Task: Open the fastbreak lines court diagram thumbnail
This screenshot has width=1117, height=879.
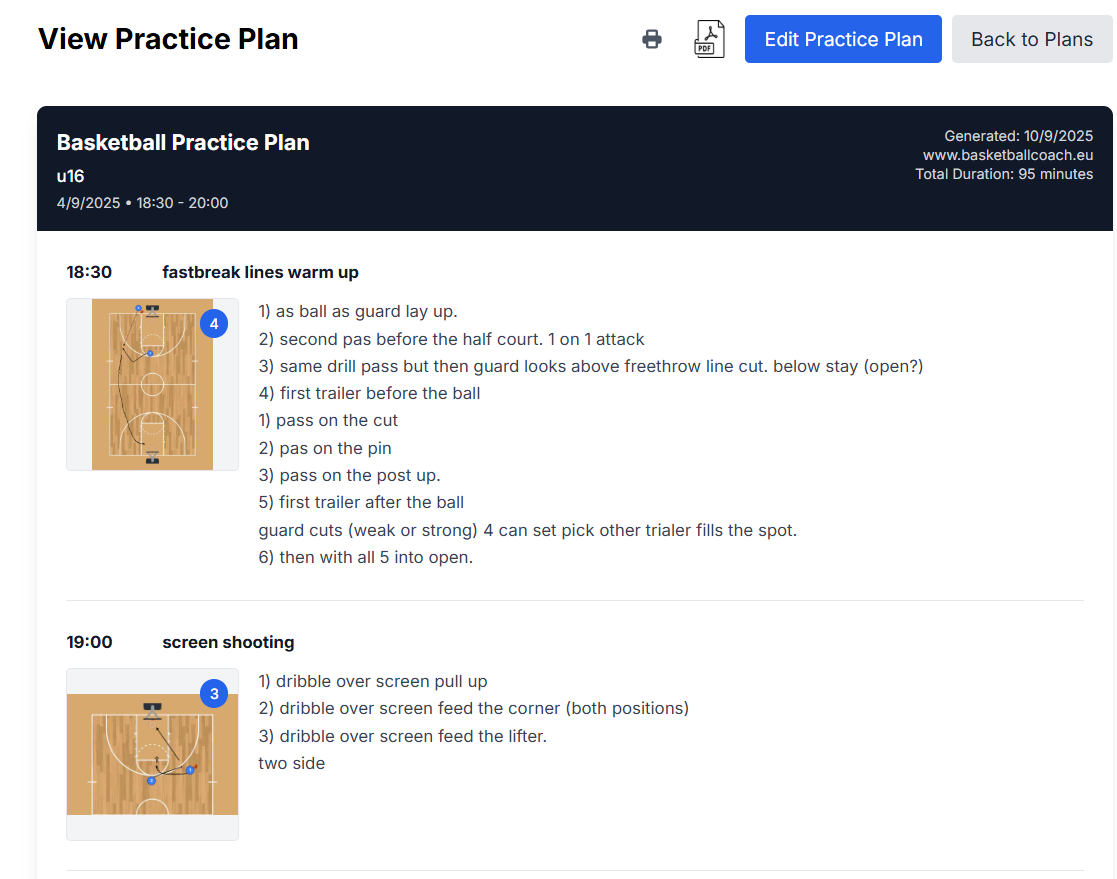Action: [x=152, y=385]
